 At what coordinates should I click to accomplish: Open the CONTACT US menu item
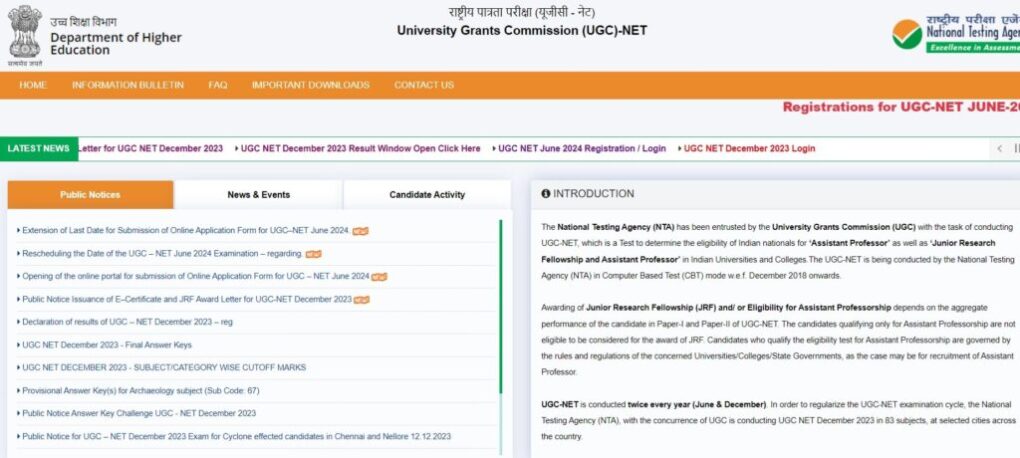(x=424, y=85)
